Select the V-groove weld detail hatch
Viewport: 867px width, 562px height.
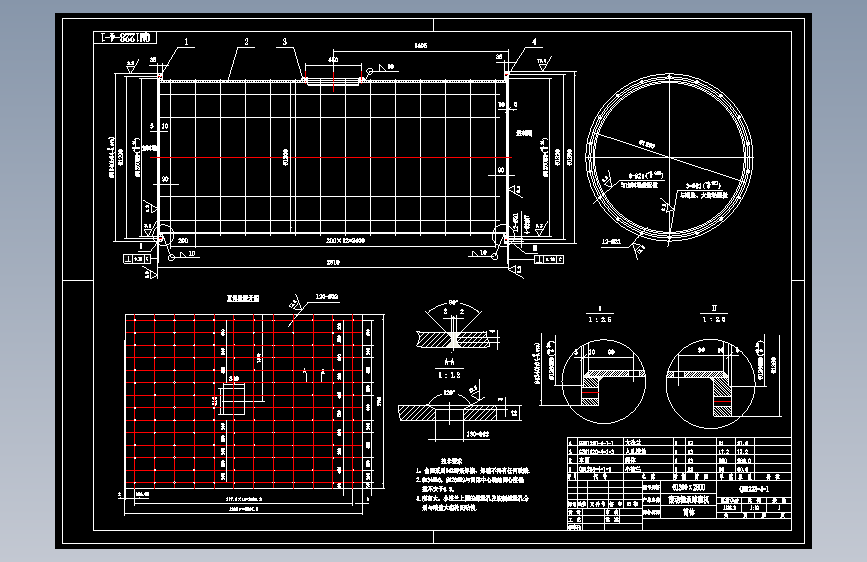[x=453, y=339]
